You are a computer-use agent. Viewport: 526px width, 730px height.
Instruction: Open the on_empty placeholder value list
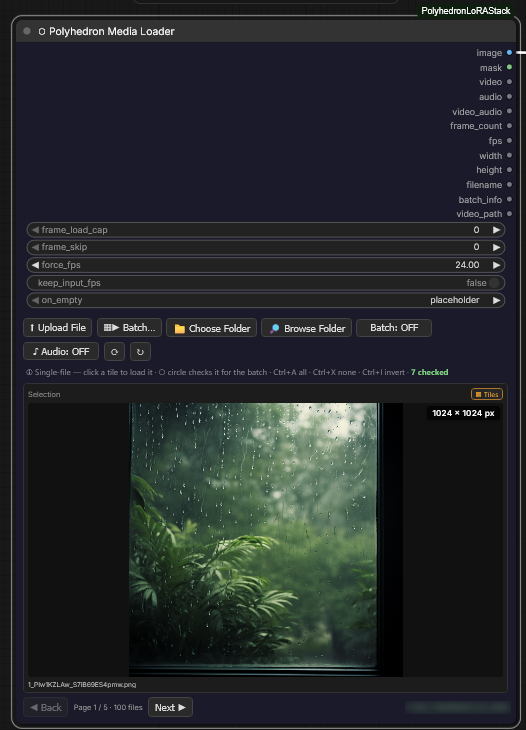(454, 300)
